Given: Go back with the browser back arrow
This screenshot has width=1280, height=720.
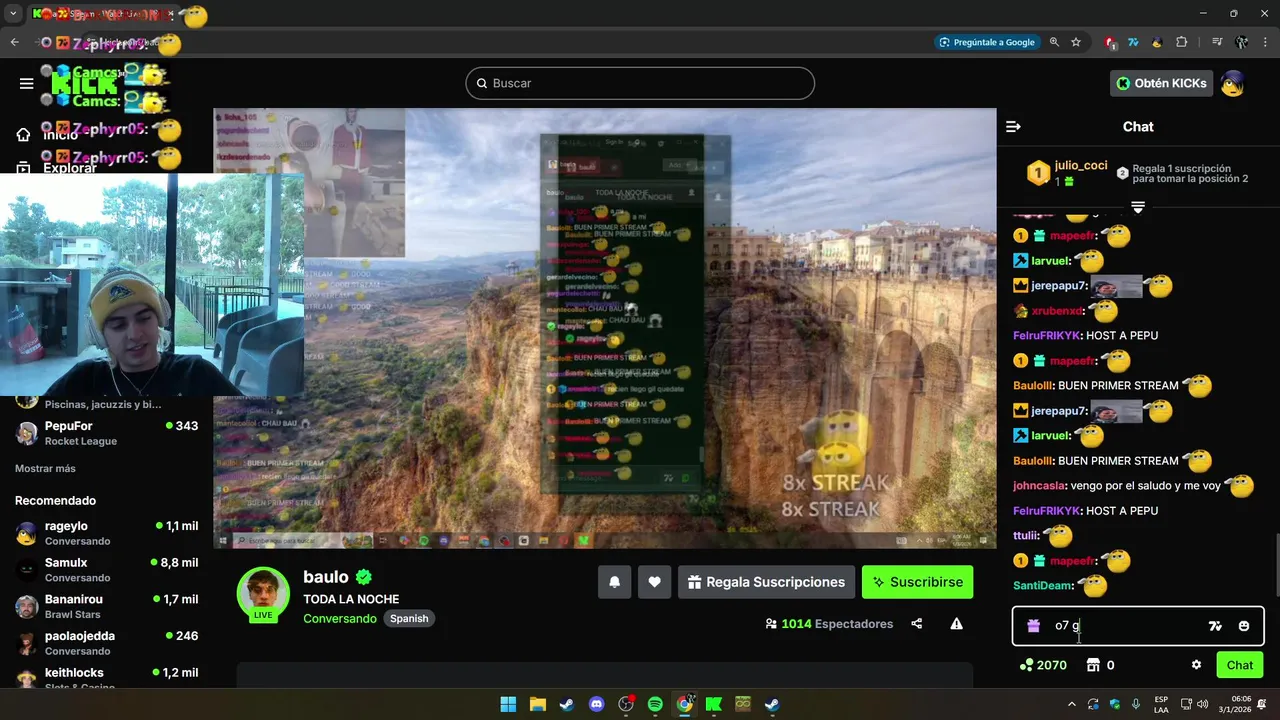Looking at the screenshot, I should point(14,42).
